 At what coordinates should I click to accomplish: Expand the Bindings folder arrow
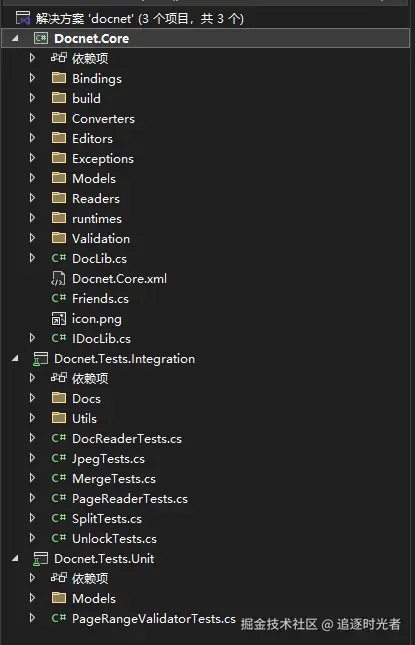[x=32, y=78]
